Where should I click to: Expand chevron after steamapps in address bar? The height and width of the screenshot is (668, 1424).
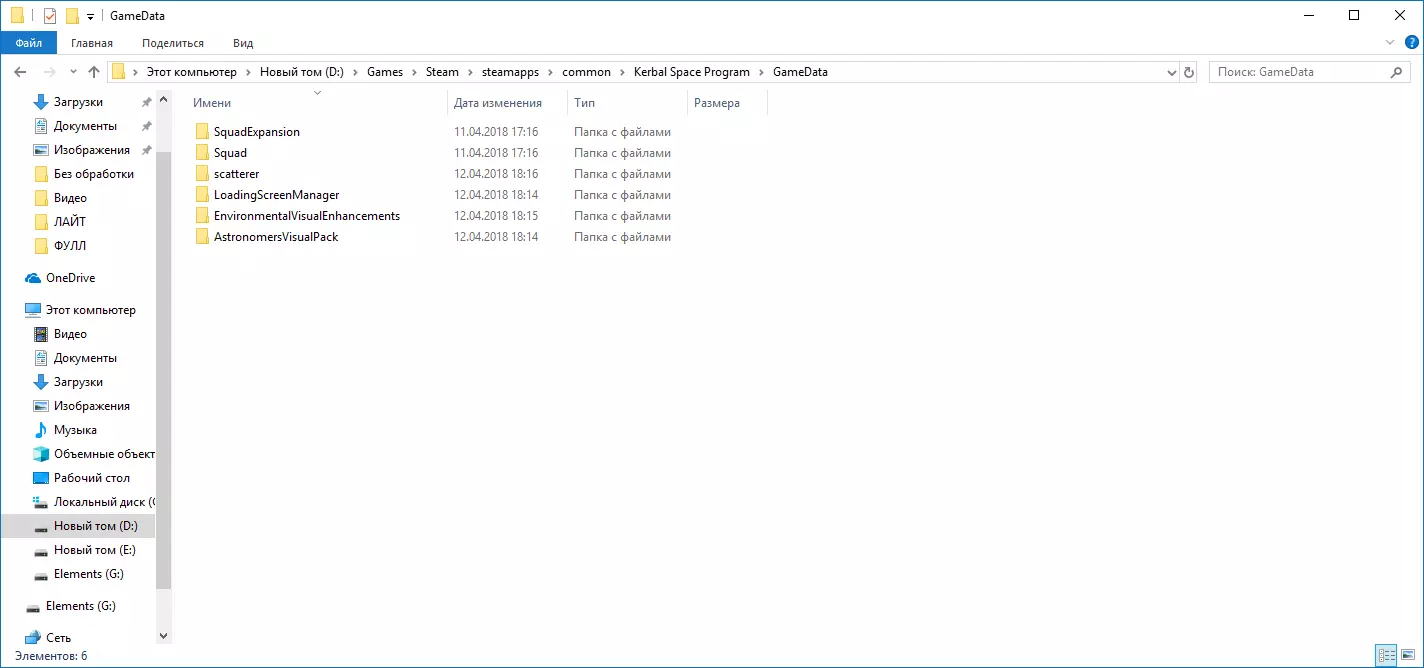[x=550, y=72]
